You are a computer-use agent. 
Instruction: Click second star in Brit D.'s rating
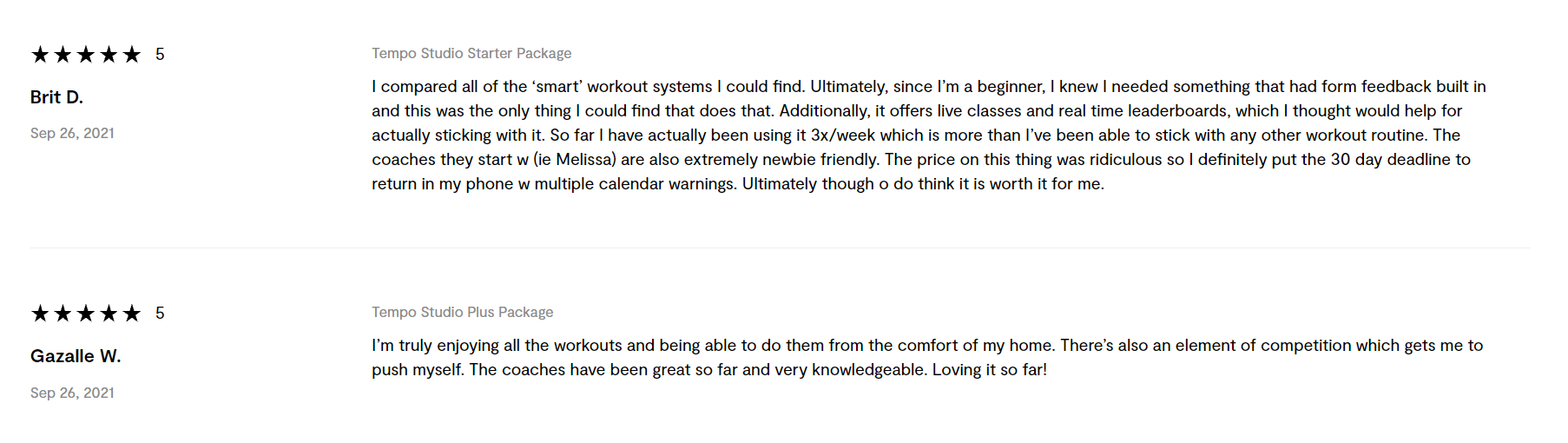[63, 55]
